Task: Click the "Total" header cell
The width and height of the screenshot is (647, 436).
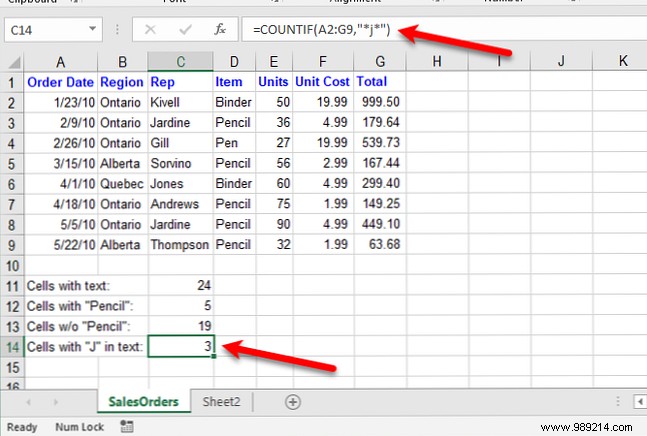Action: 380,82
